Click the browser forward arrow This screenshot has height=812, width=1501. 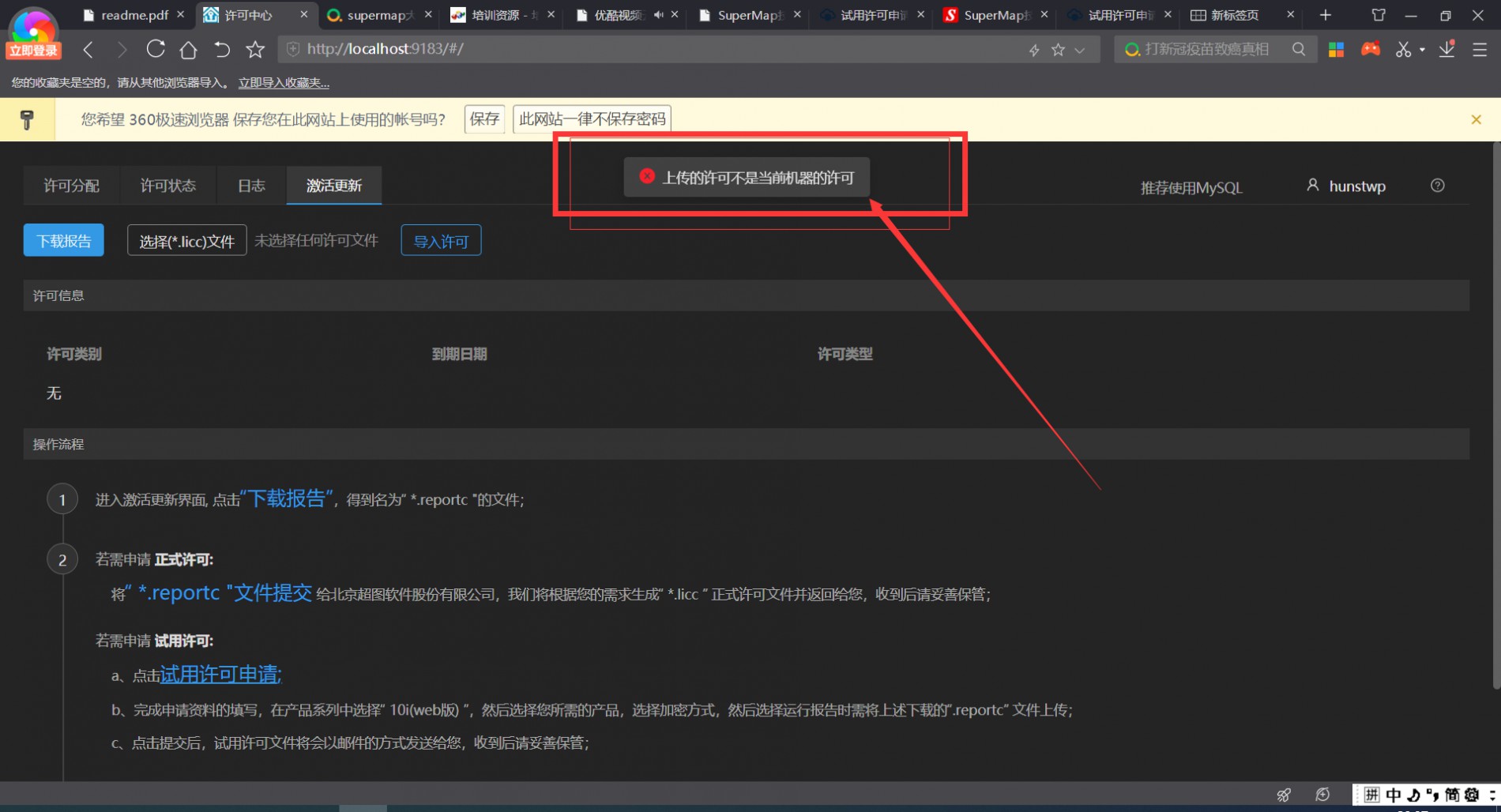[x=122, y=50]
